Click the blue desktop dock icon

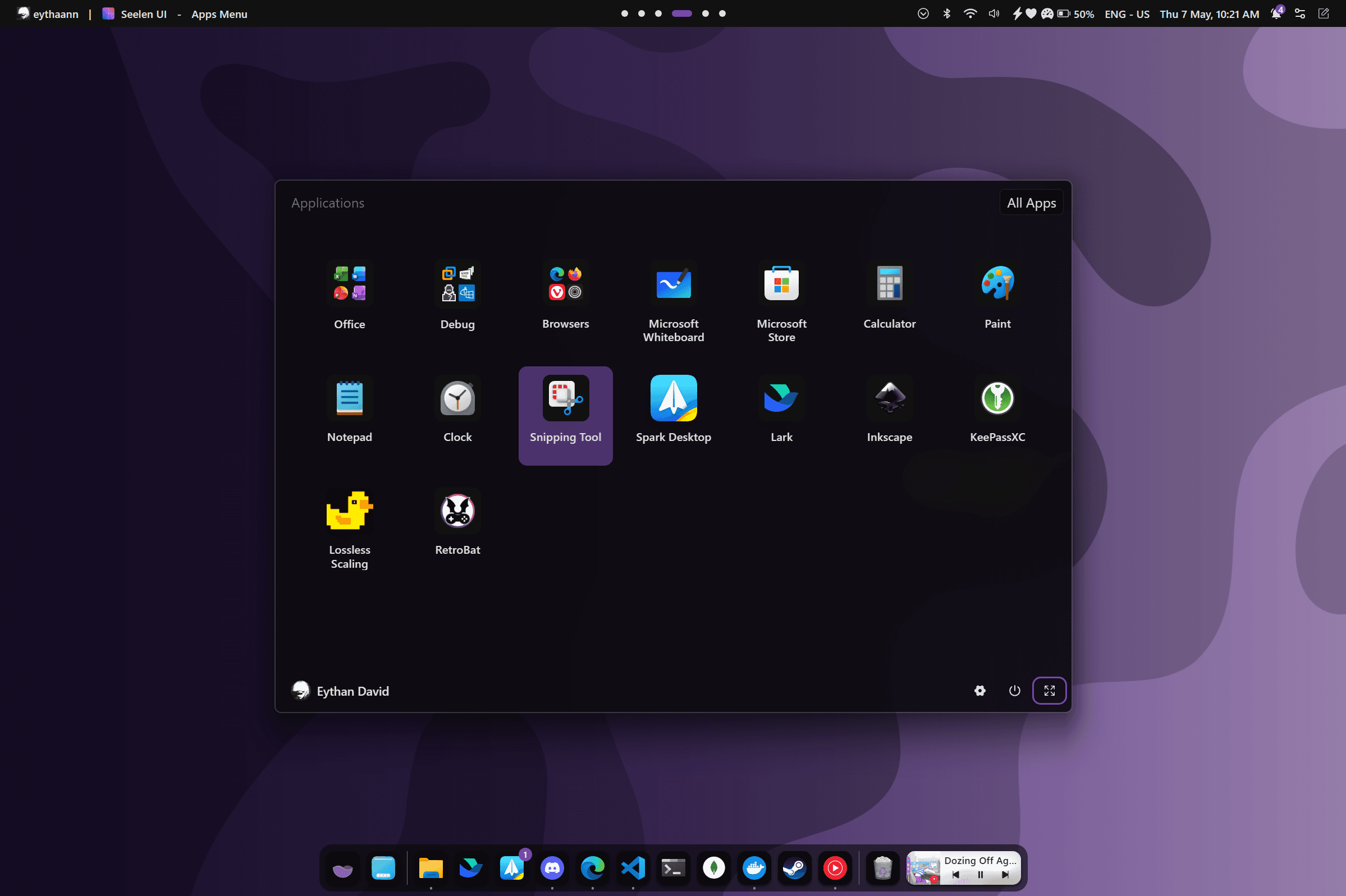(x=383, y=867)
